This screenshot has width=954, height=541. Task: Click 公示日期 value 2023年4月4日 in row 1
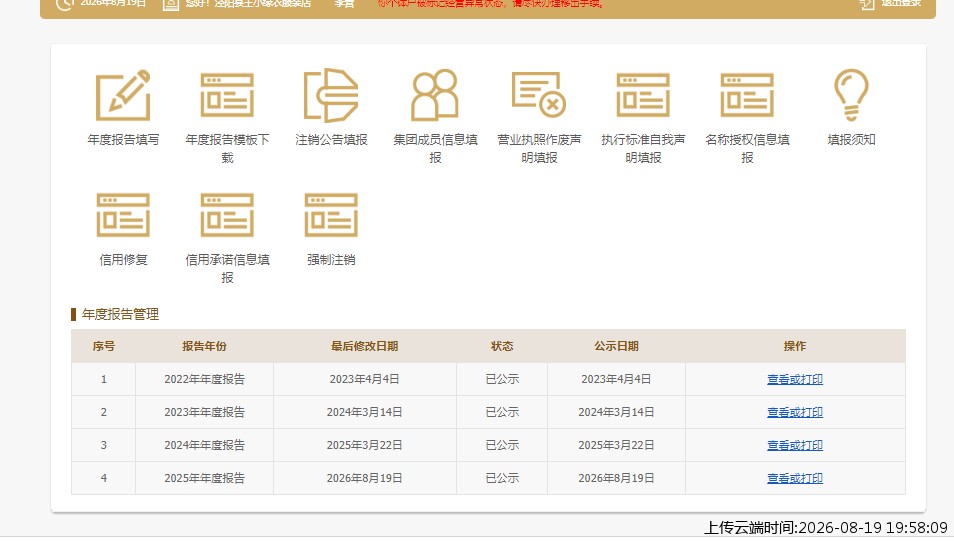[x=616, y=379]
